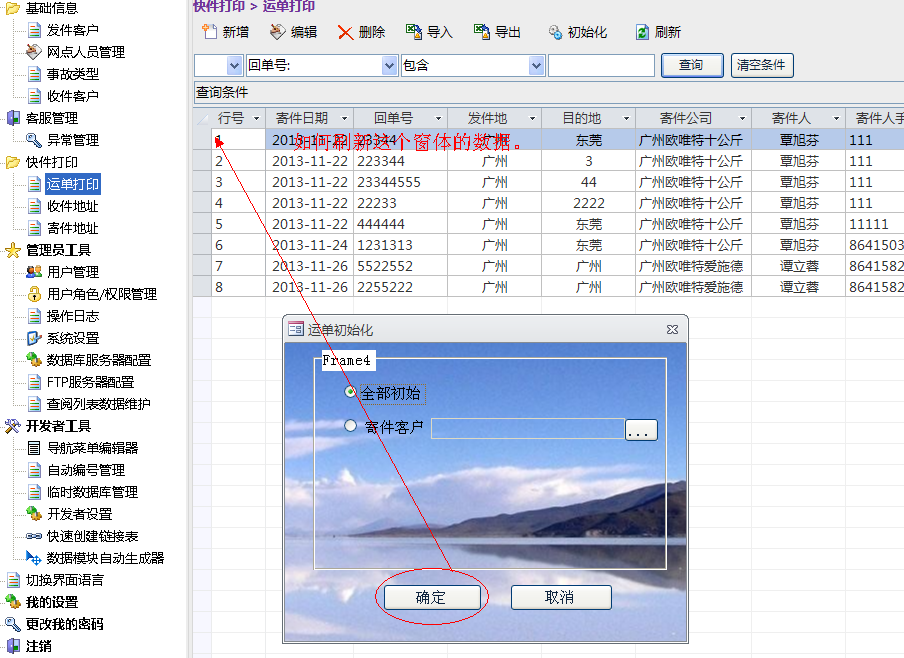Open the 回单号 field dropdown

pos(390,66)
